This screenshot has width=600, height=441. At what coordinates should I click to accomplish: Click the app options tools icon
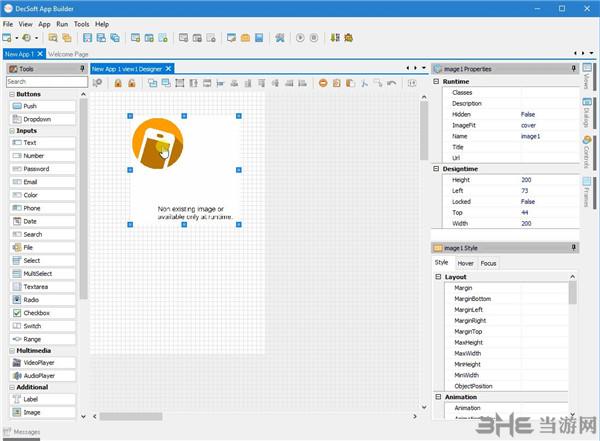[280, 38]
